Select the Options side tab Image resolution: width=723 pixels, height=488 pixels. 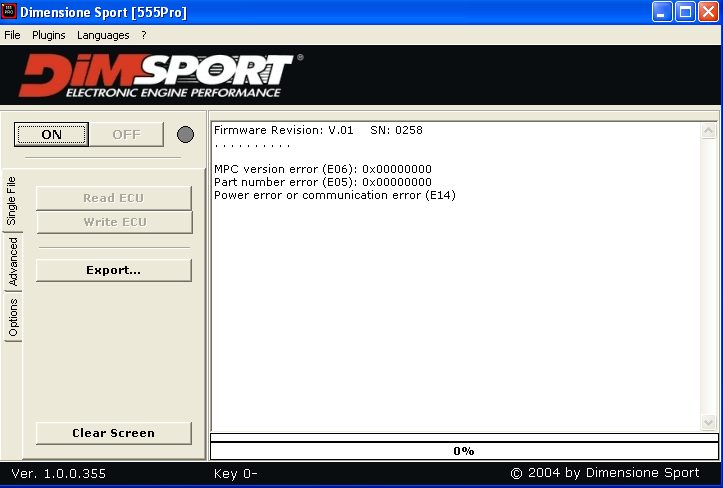13,318
